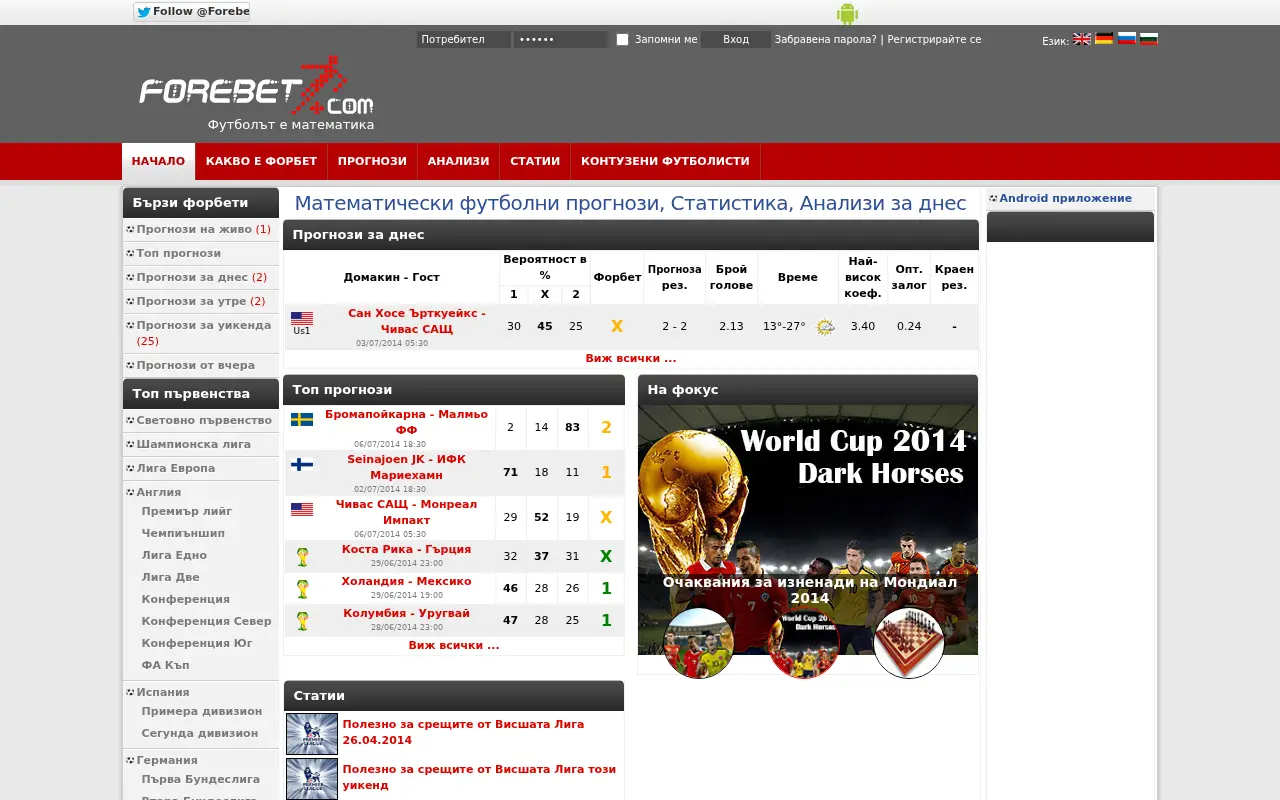
Task: Click 'Виж всички ...' under Прогнози за днес
Action: [x=631, y=358]
